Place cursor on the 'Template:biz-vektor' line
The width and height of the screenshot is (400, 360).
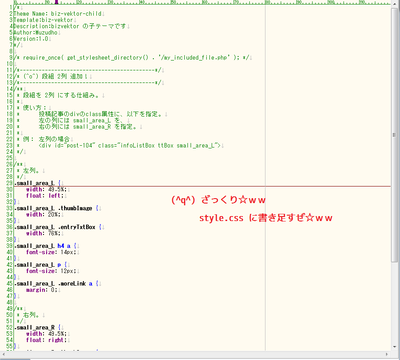click(x=44, y=20)
